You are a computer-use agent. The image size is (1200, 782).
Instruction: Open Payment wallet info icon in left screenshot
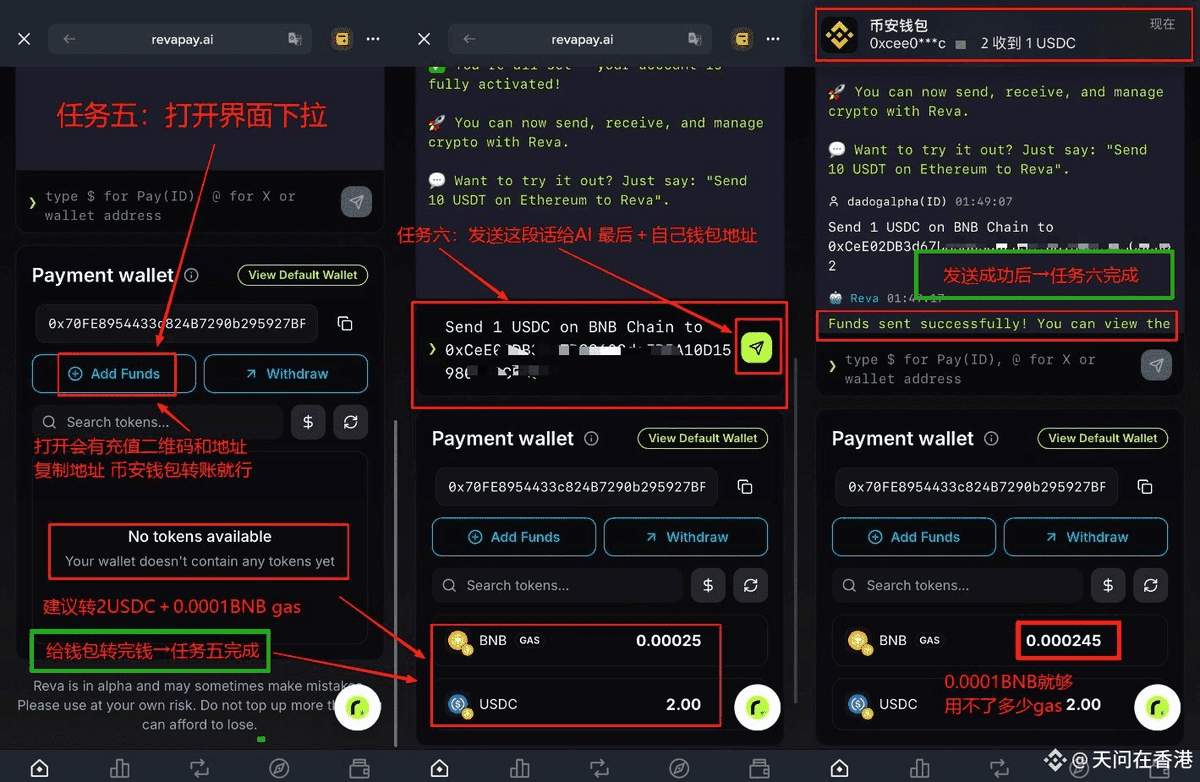click(x=192, y=275)
